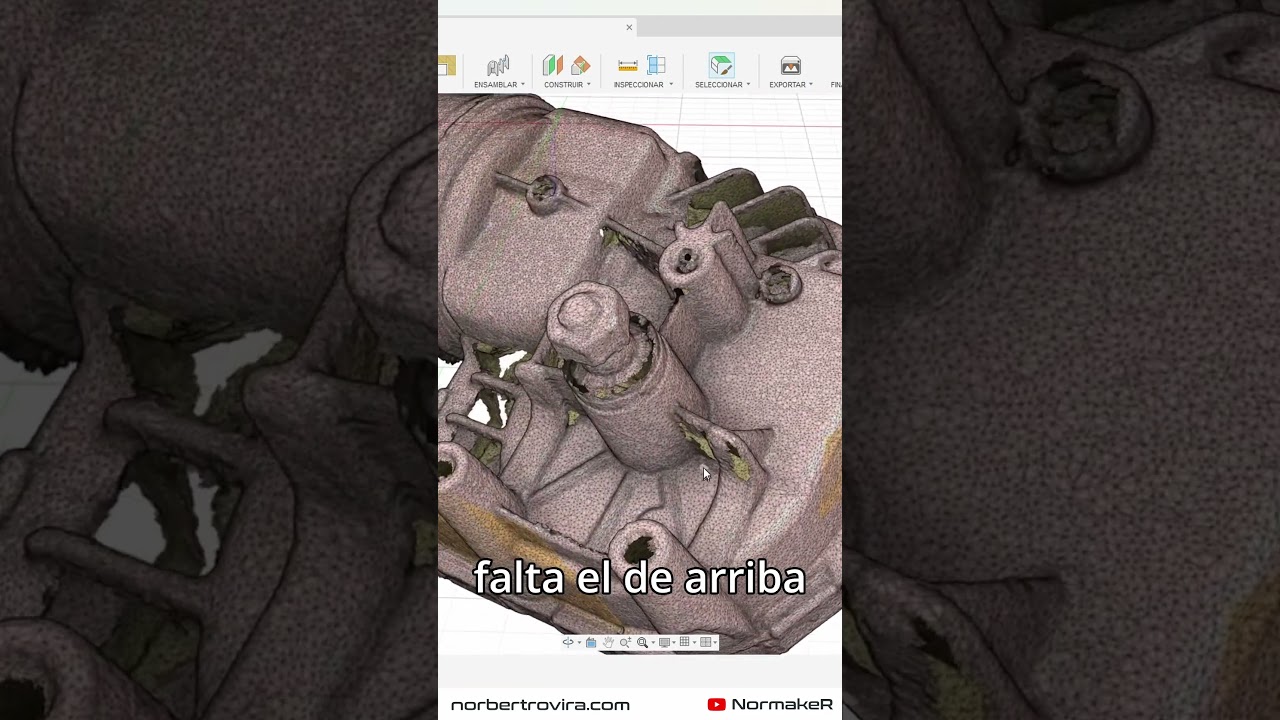The width and height of the screenshot is (1280, 720).
Task: Click the Exportar image icon
Action: pyautogui.click(x=791, y=66)
